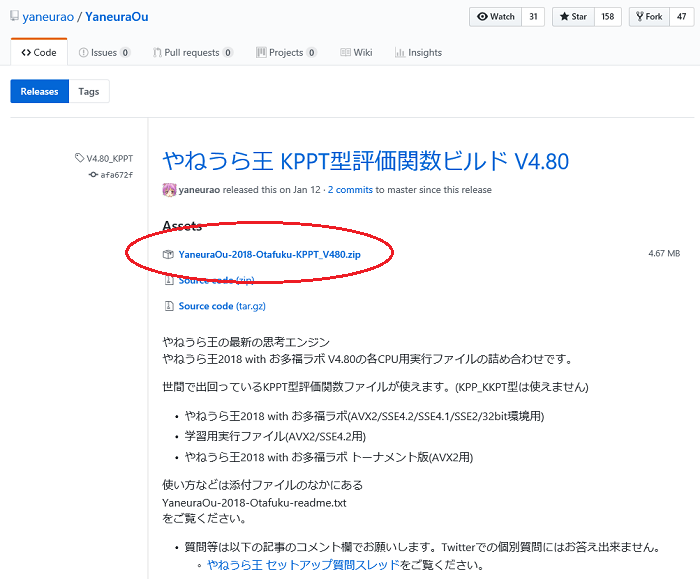Click the Wiki book icon
This screenshot has height=579, width=700.
click(x=346, y=52)
